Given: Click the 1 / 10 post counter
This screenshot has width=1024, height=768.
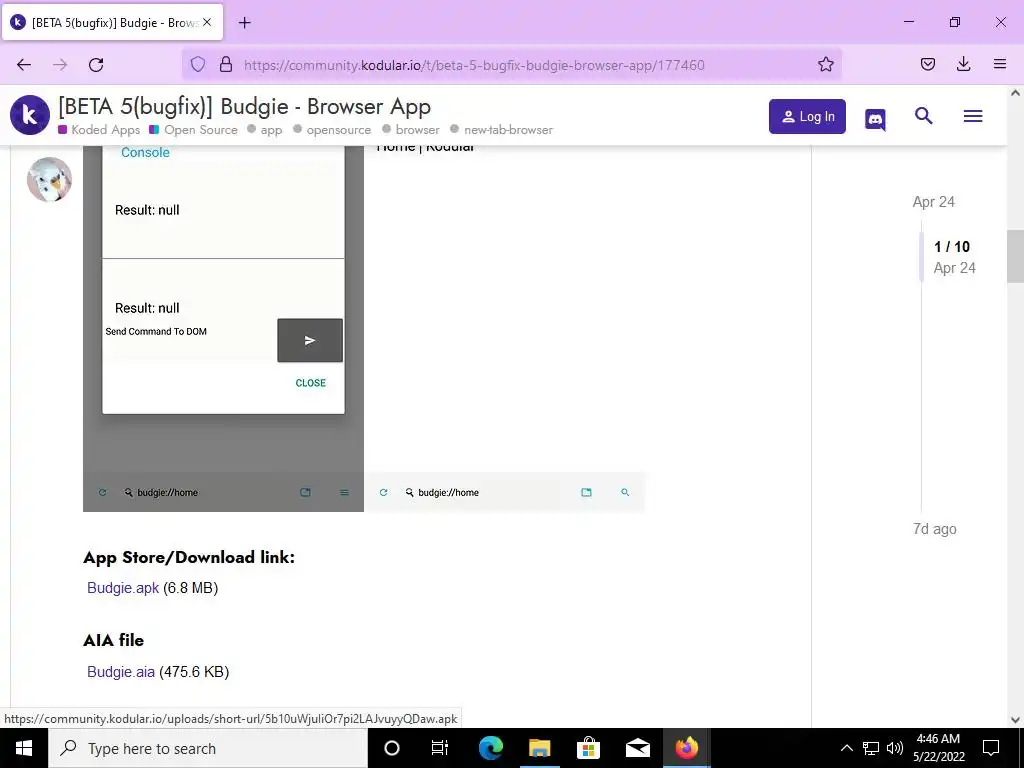Looking at the screenshot, I should (x=952, y=247).
